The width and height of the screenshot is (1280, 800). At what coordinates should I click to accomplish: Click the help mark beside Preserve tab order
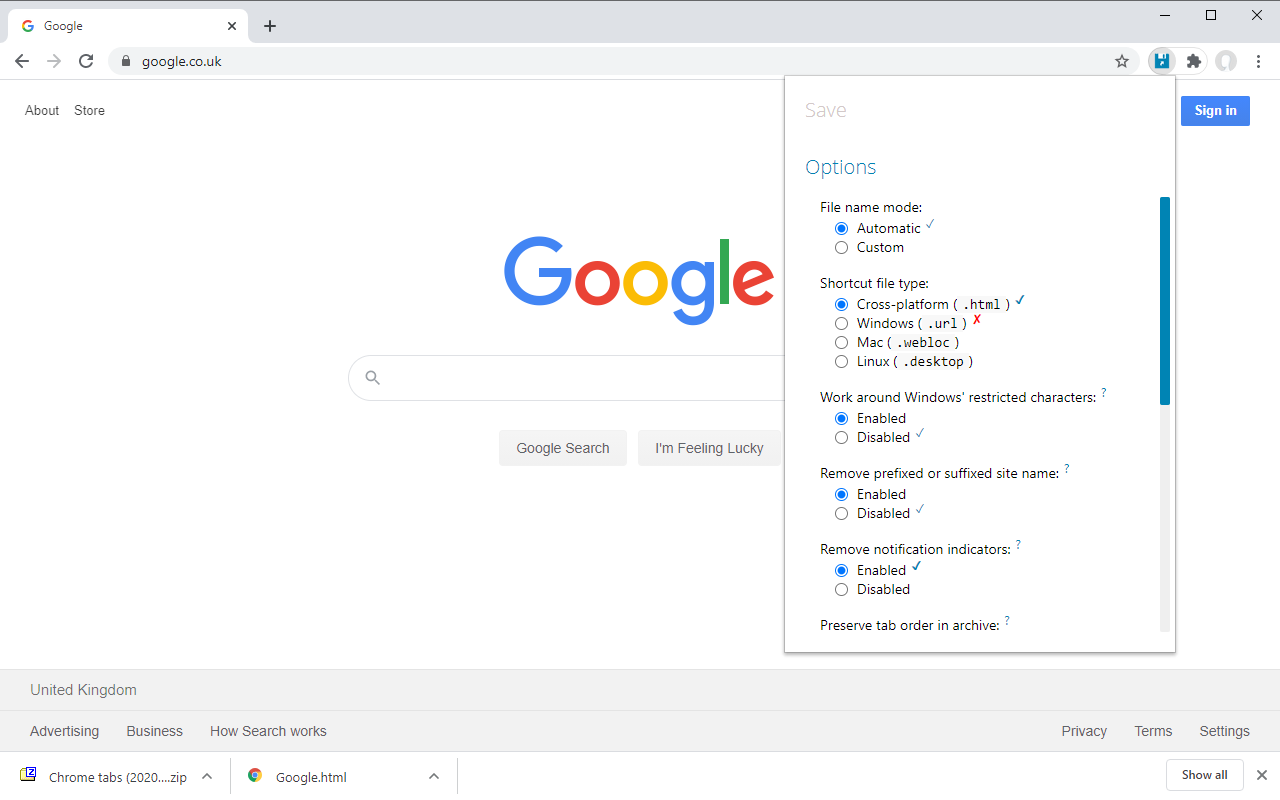(x=1007, y=621)
